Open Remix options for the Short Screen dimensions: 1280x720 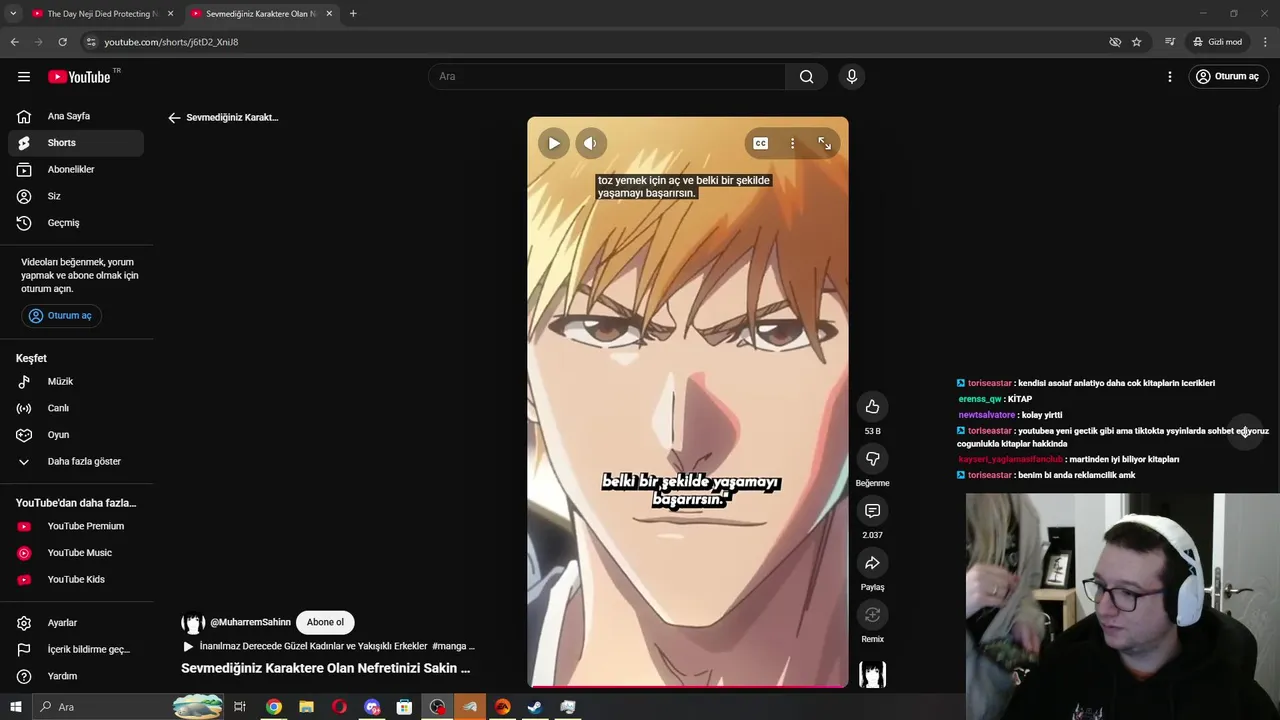(872, 615)
